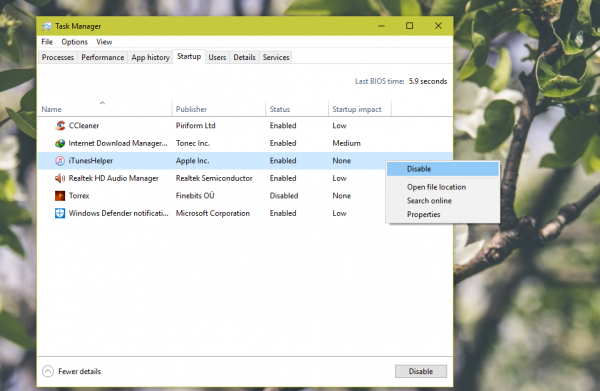Viewport: 600px width, 391px height.
Task: Minimize the Task Manager window
Action: 382,26
